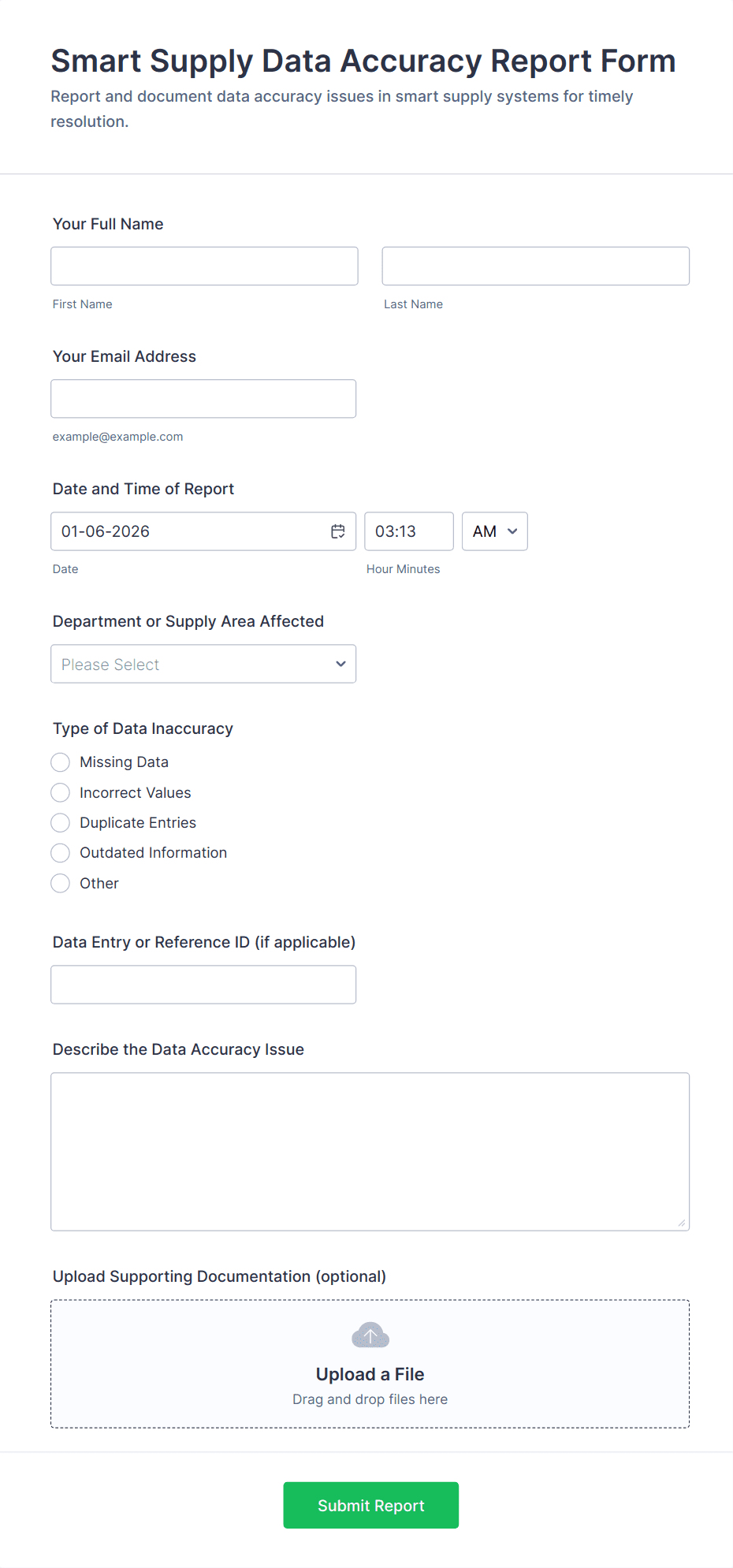The image size is (733, 1568).
Task: Pick the Other inaccuracy option
Action: pos(60,883)
